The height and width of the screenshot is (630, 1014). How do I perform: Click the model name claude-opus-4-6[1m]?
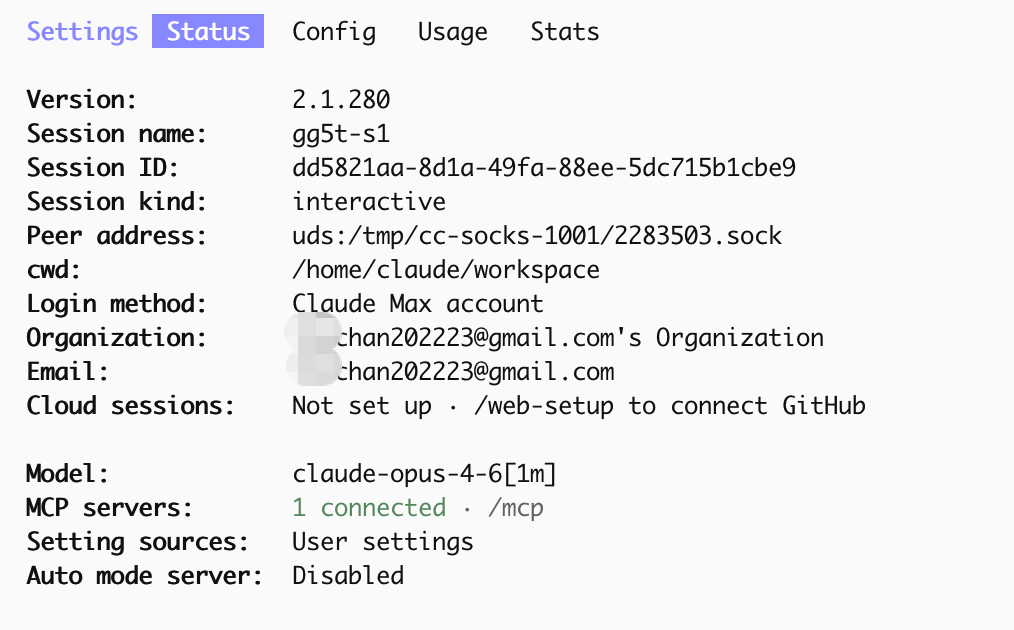point(424,474)
